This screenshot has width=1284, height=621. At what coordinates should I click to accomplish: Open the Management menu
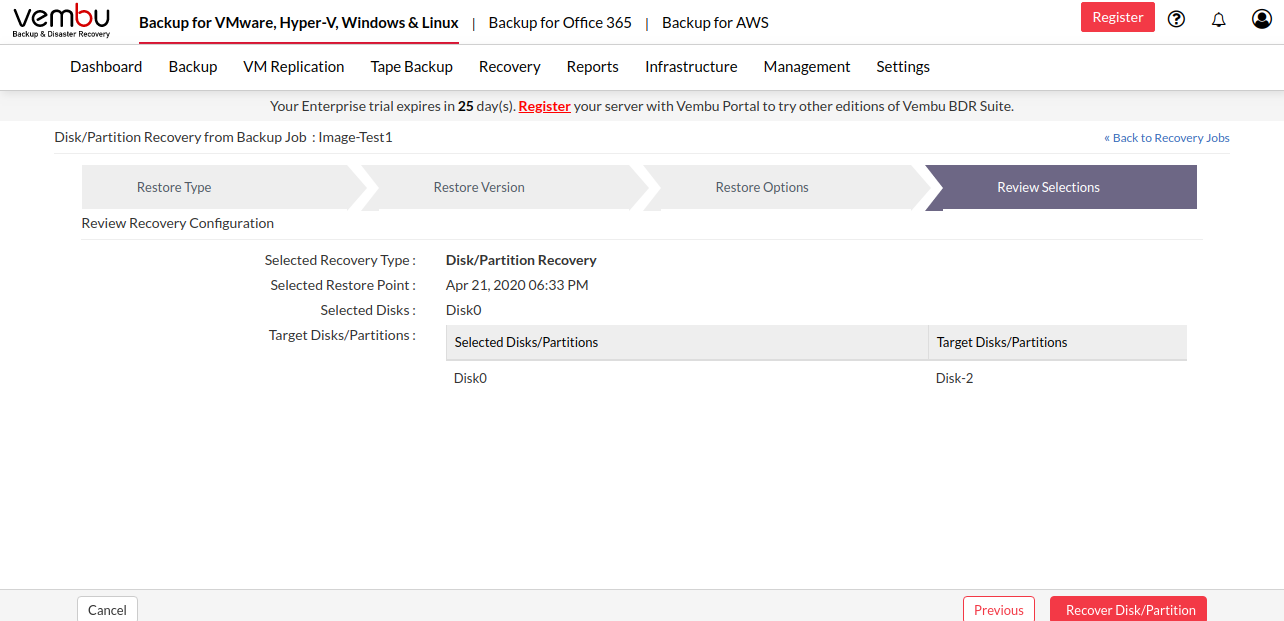[807, 67]
